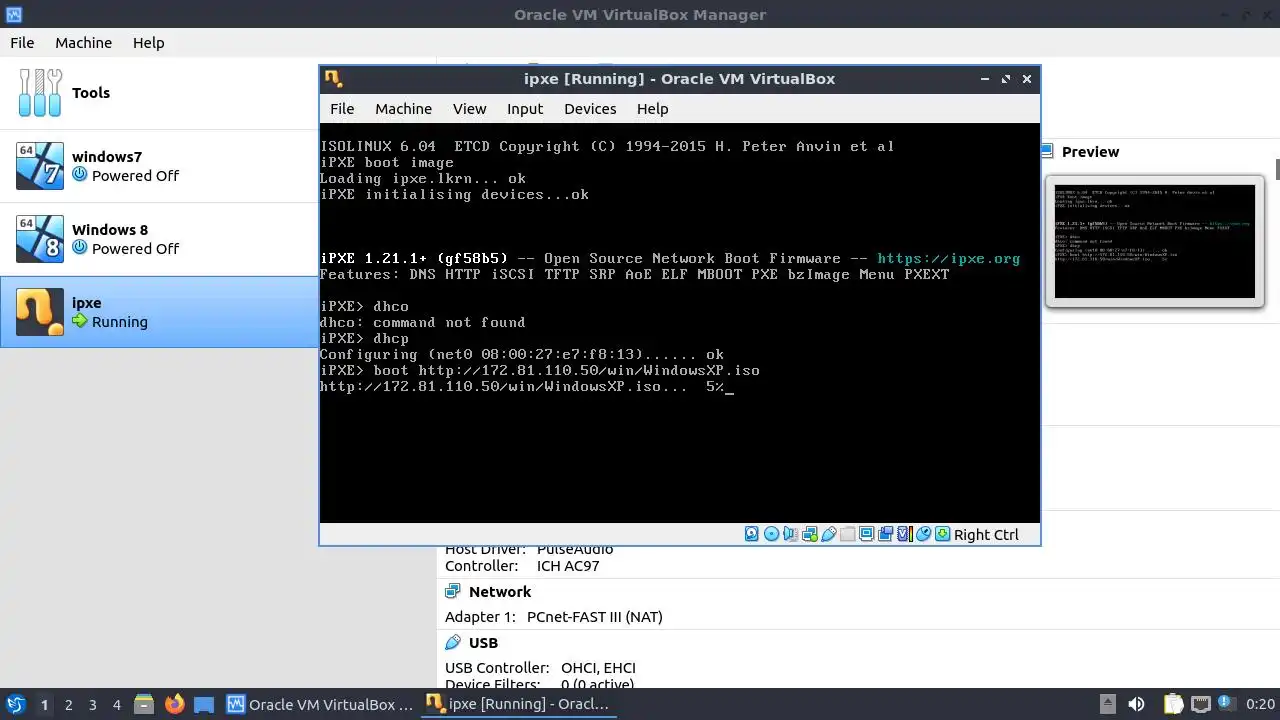
Task: Click the display indicator icon in VM status bar
Action: click(867, 534)
